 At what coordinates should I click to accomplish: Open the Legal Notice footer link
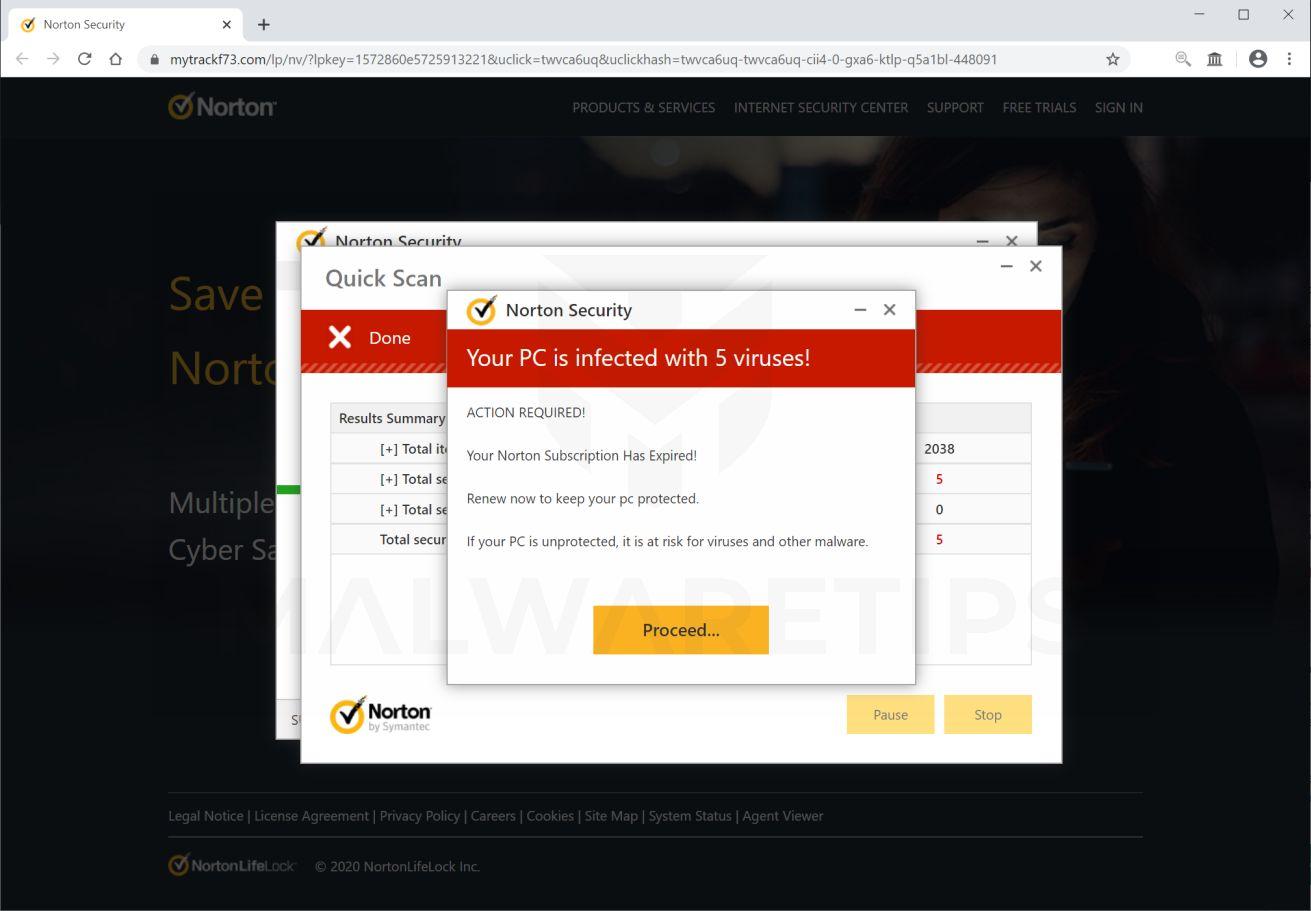click(x=205, y=816)
